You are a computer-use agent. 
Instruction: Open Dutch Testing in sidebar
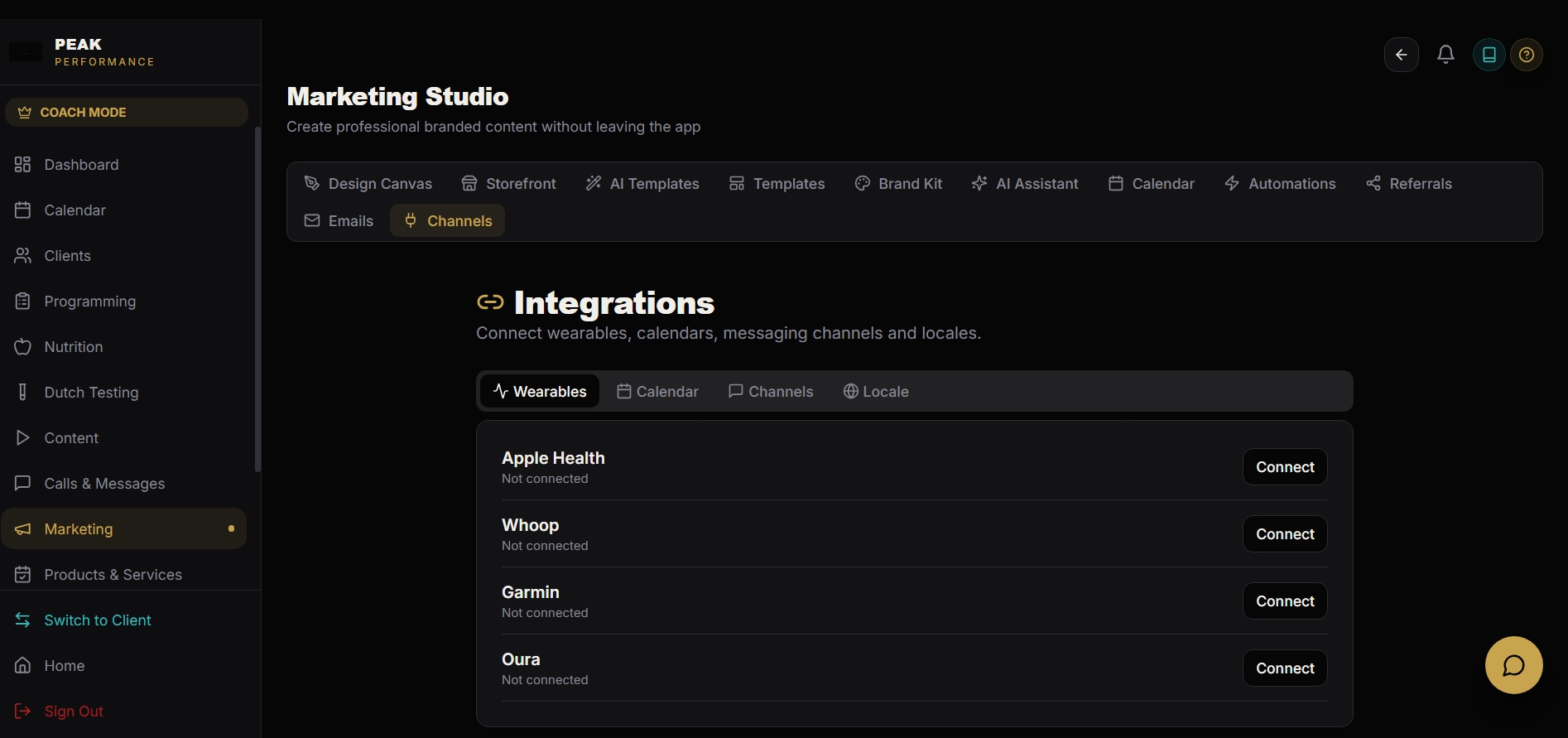pos(124,393)
